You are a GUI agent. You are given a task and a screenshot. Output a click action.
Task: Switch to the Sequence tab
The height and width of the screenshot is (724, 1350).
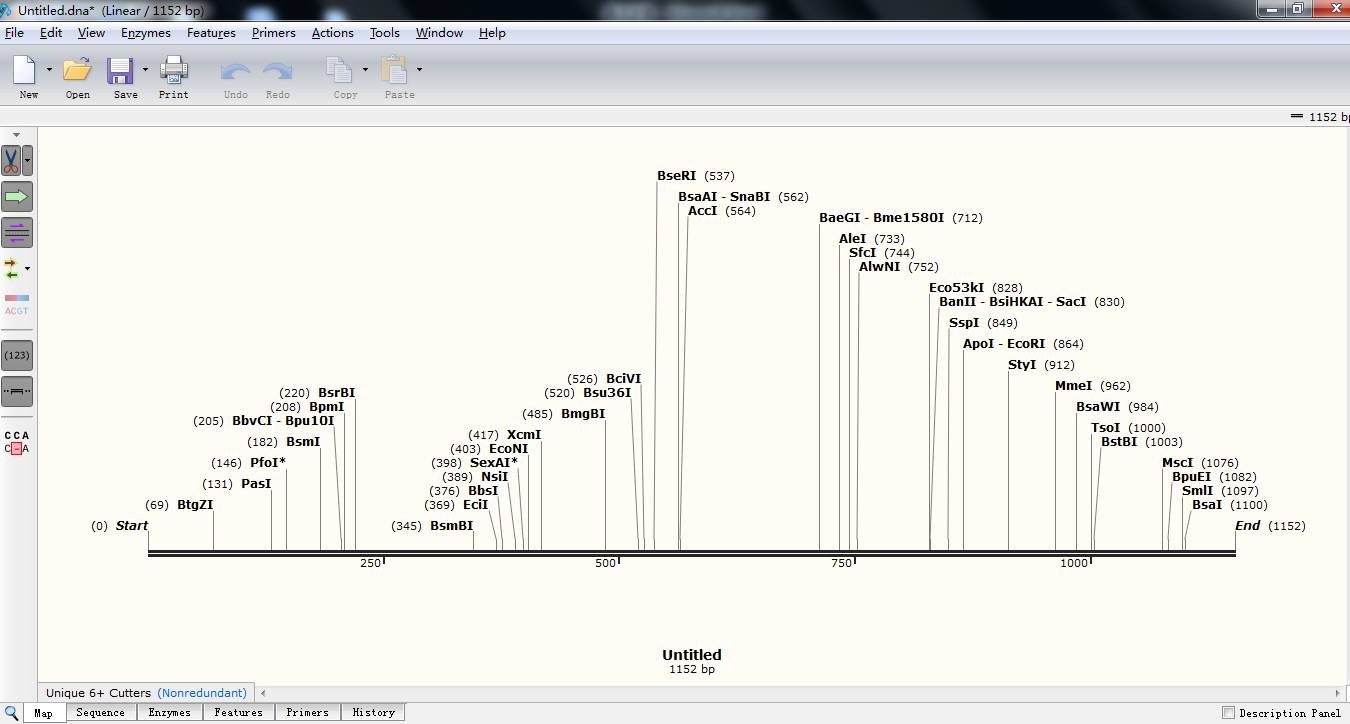pyautogui.click(x=100, y=713)
